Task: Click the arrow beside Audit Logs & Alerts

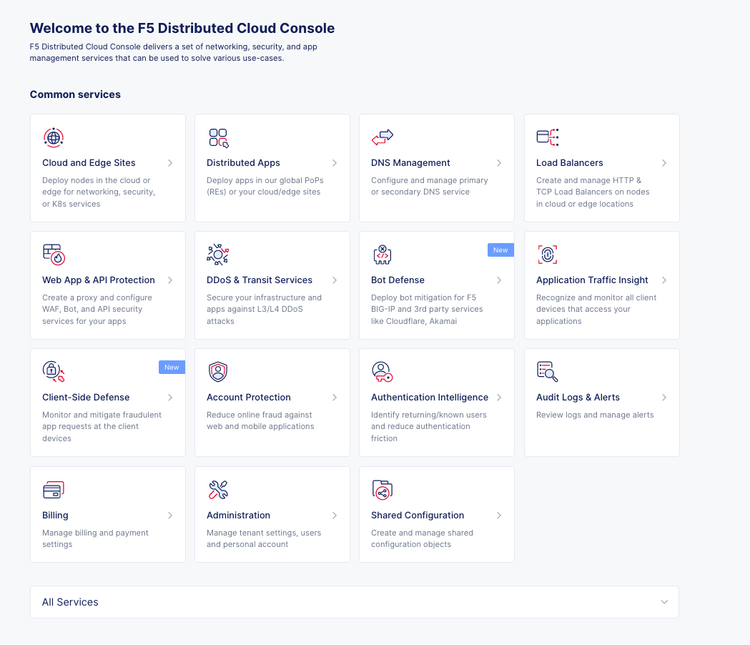Action: point(664,398)
